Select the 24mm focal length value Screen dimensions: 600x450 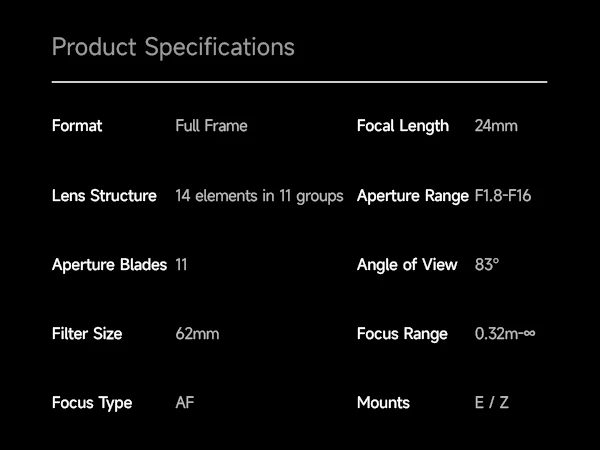(497, 126)
